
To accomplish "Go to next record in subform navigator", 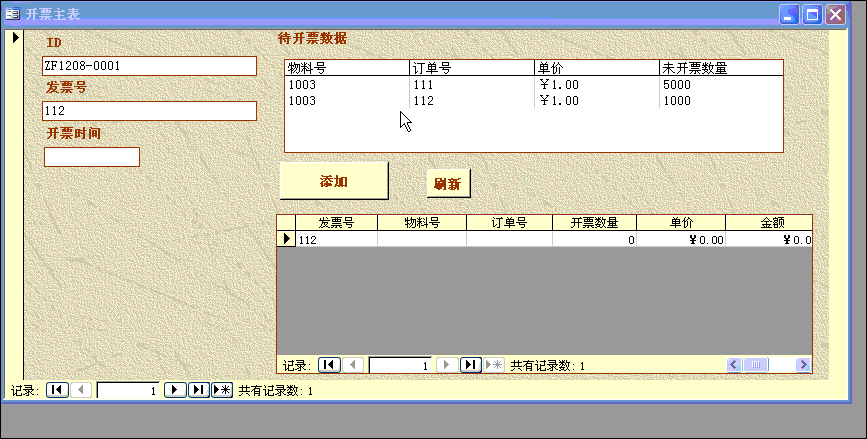I will [x=447, y=365].
